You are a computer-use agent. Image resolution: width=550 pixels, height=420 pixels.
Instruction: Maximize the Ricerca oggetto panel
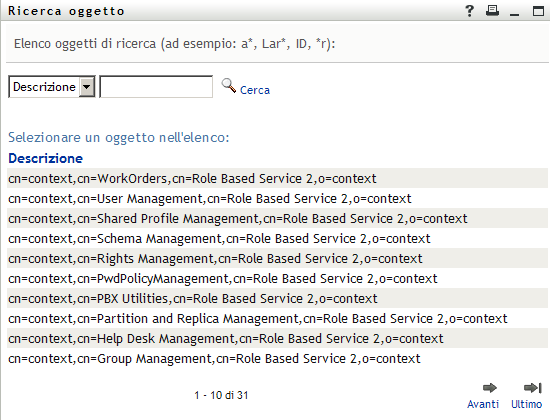[538, 11]
